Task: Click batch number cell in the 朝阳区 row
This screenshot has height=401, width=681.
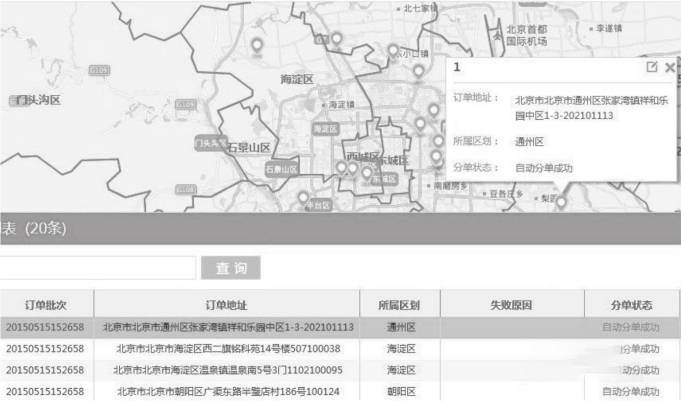Action: click(x=45, y=391)
